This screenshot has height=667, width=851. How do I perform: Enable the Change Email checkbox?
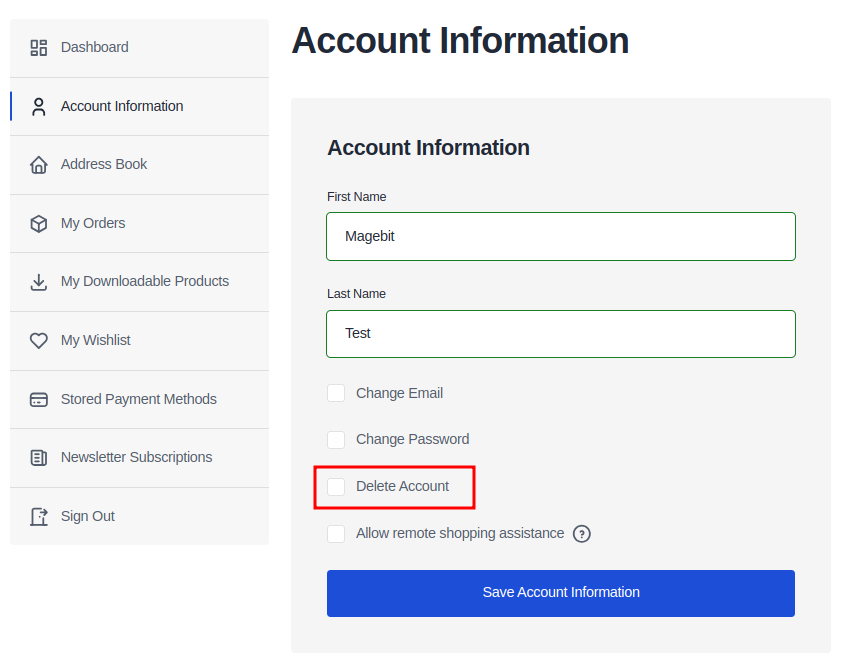coord(336,393)
